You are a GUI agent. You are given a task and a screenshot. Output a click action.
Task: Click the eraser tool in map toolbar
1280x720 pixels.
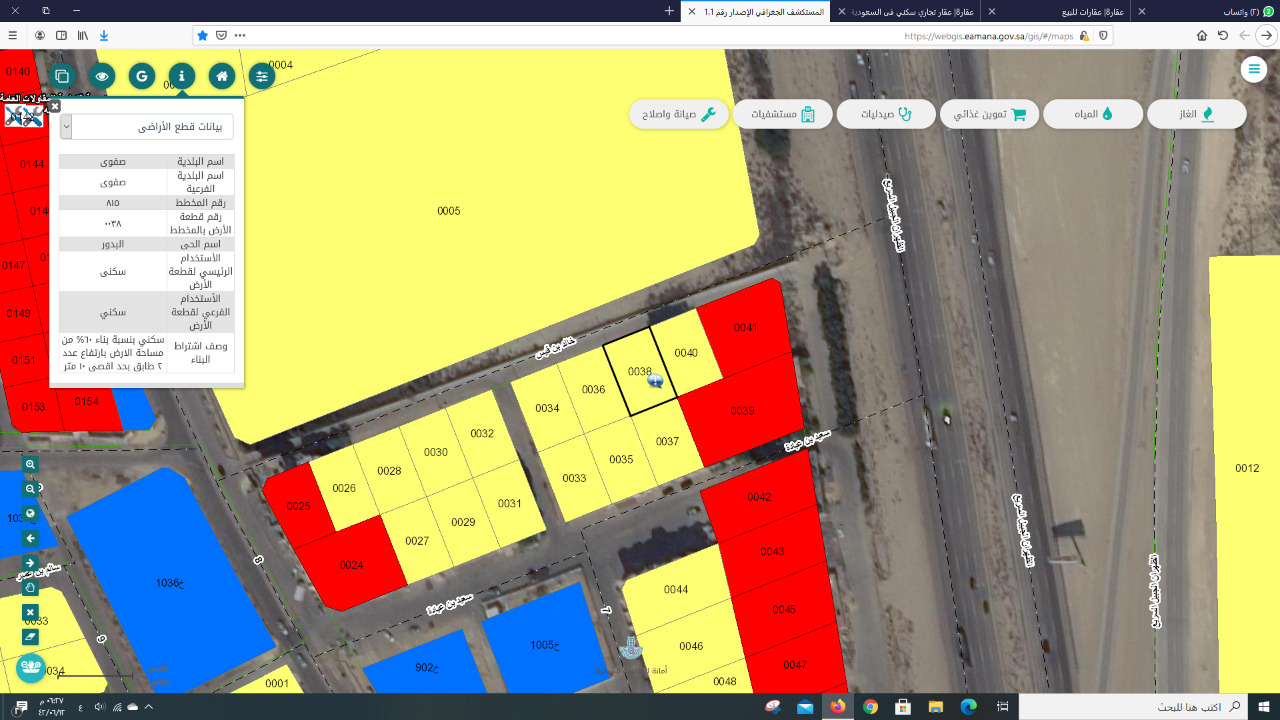coord(30,636)
